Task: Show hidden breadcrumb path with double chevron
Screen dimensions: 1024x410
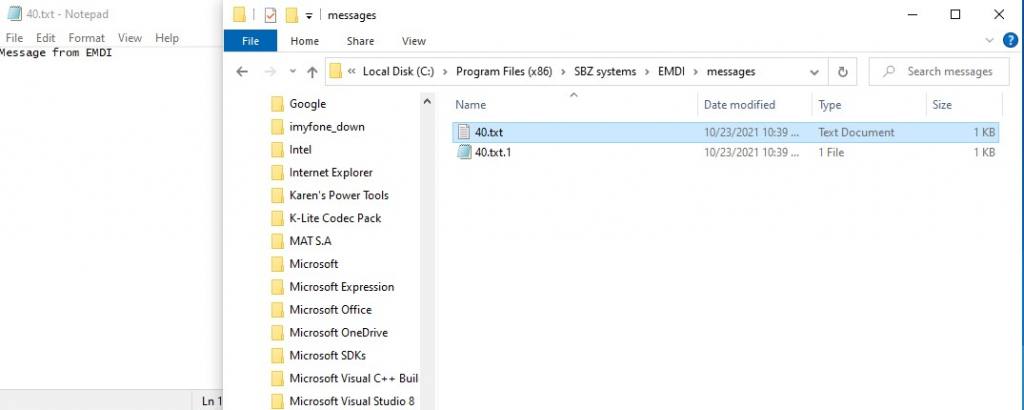Action: pos(352,72)
